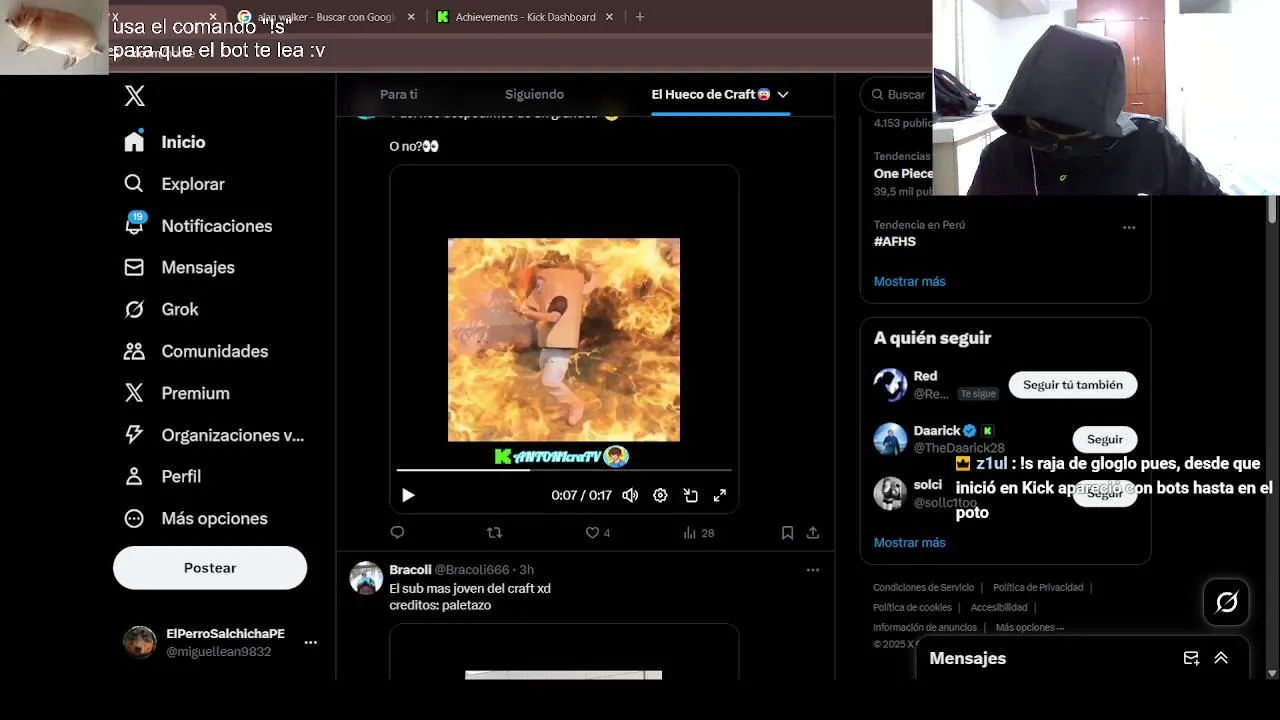Click Mostrar más under trends
1280x720 pixels.
click(x=909, y=281)
